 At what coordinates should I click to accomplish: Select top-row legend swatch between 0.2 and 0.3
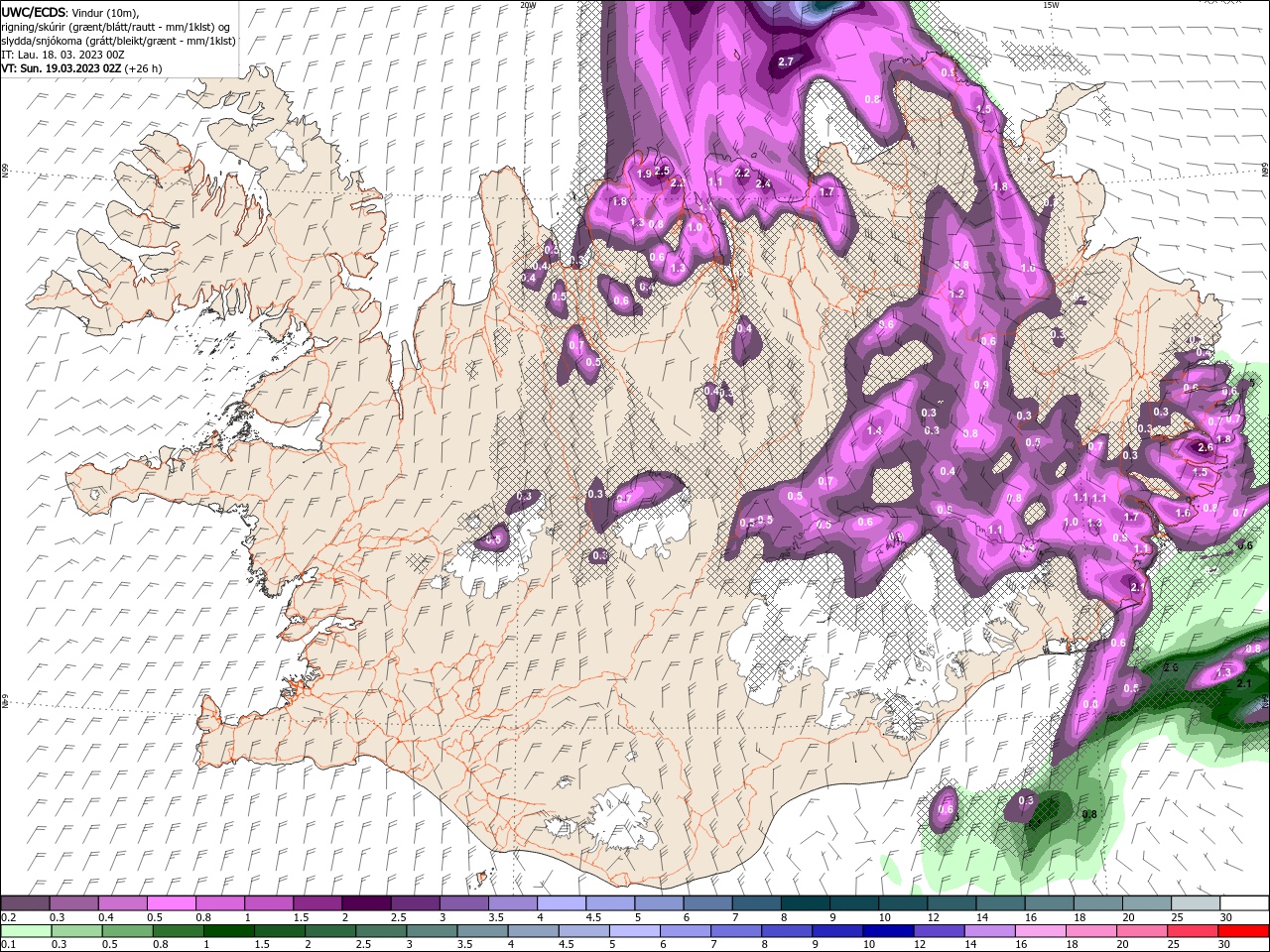pos(25,903)
